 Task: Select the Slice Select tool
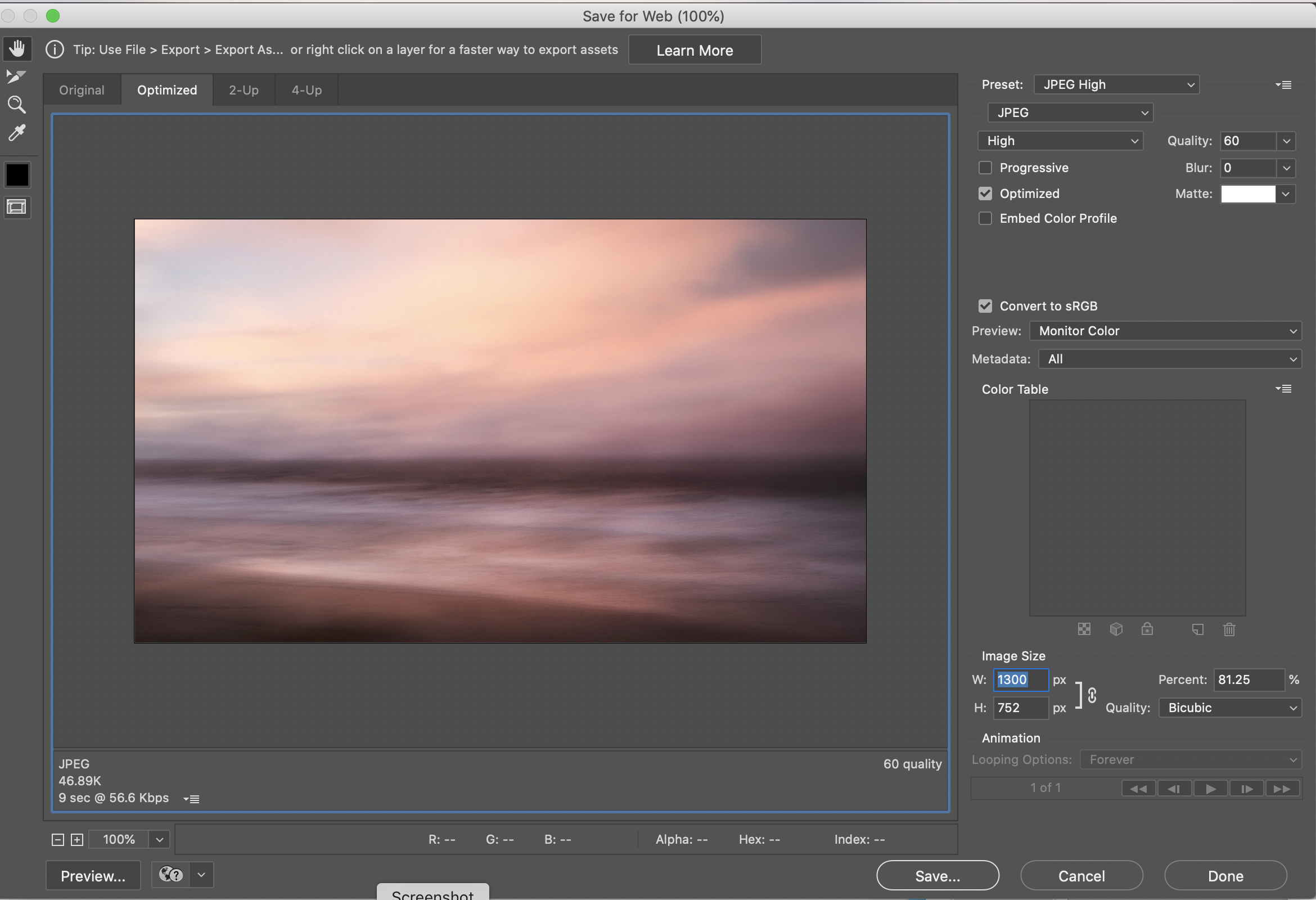point(16,76)
